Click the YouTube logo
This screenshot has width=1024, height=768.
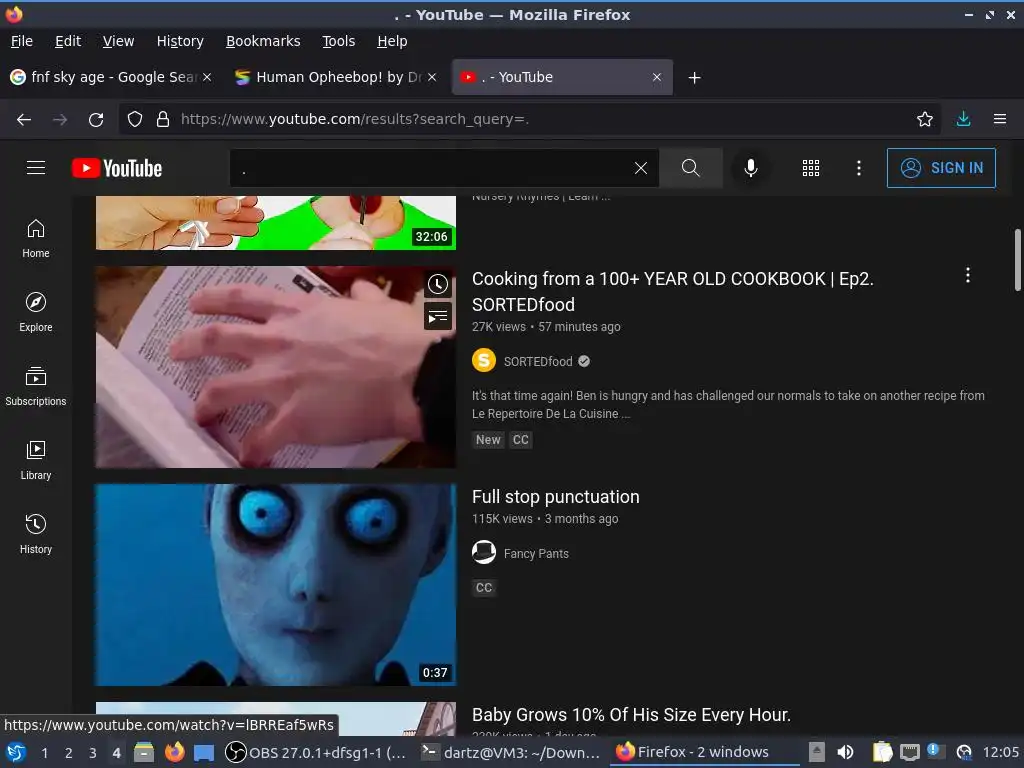(x=117, y=168)
